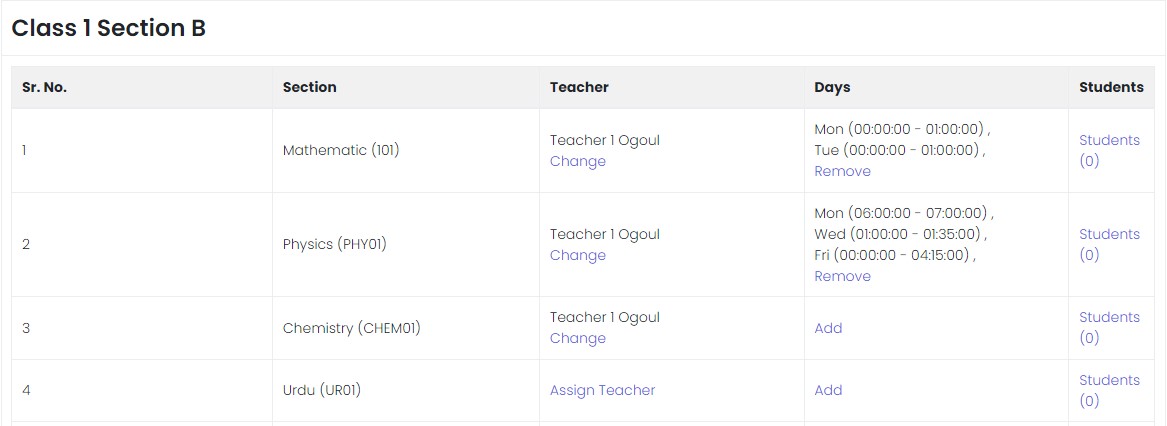This screenshot has height=426, width=1167.
Task: Click Change teacher link for Mathematic
Action: tap(577, 162)
